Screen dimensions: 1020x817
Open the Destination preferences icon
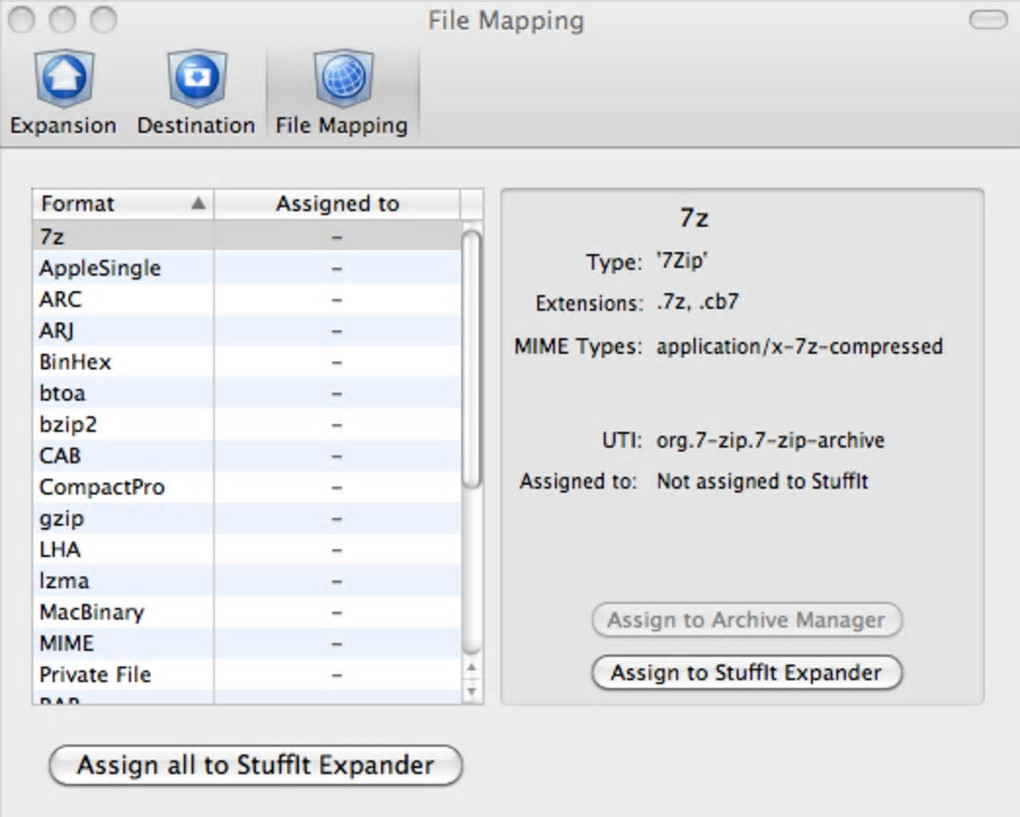[196, 80]
